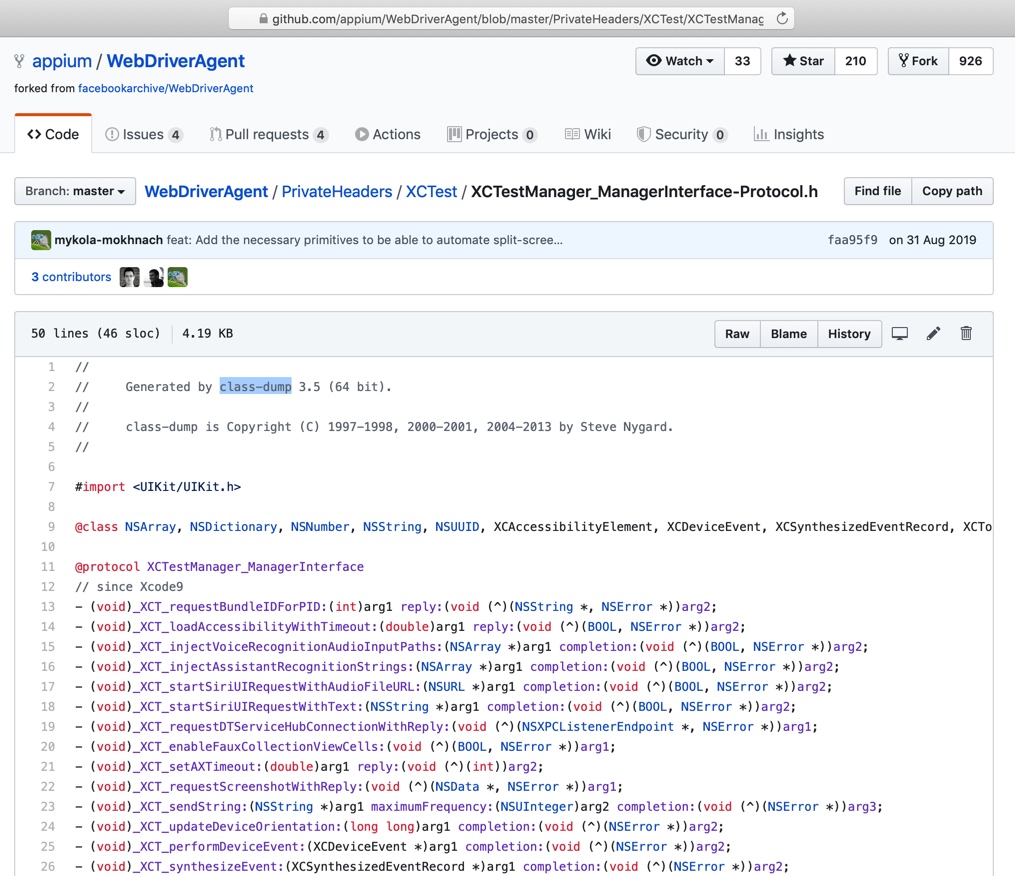This screenshot has height=876, width=1015.
Task: Open the commit message link
Action: (364, 240)
